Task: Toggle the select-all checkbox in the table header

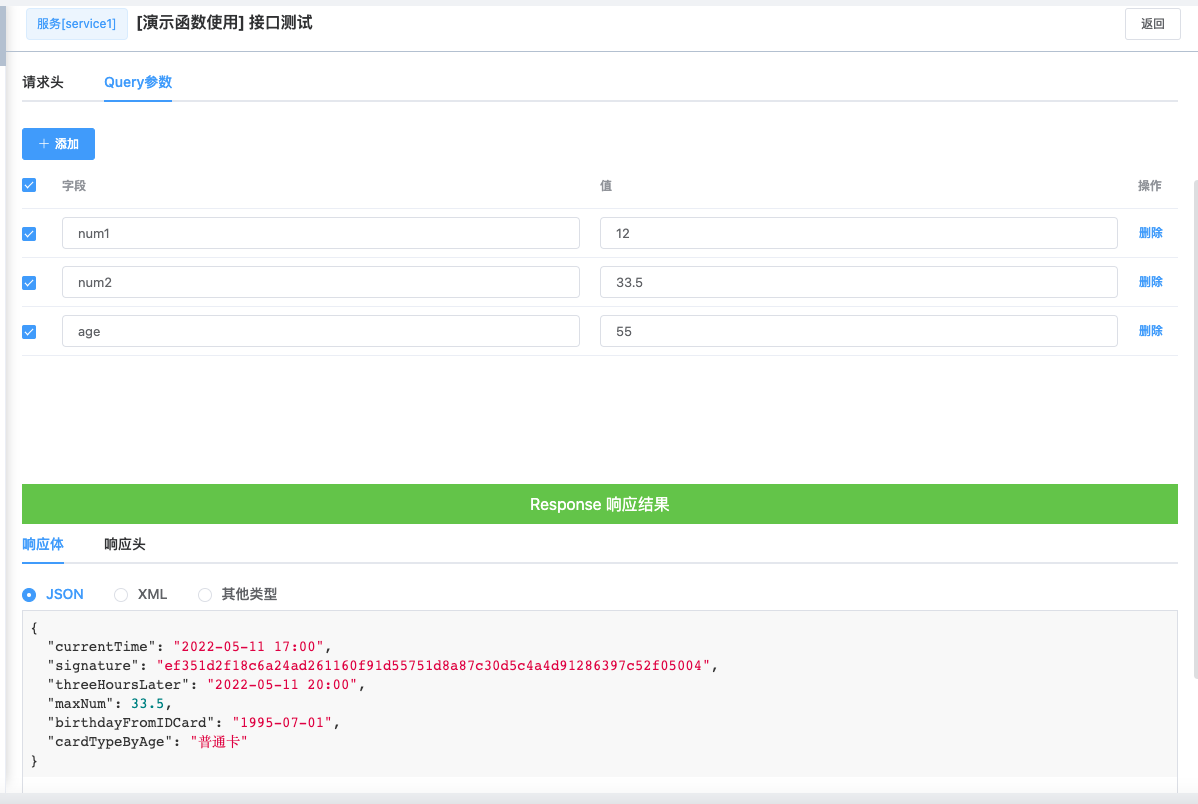Action: 29,185
